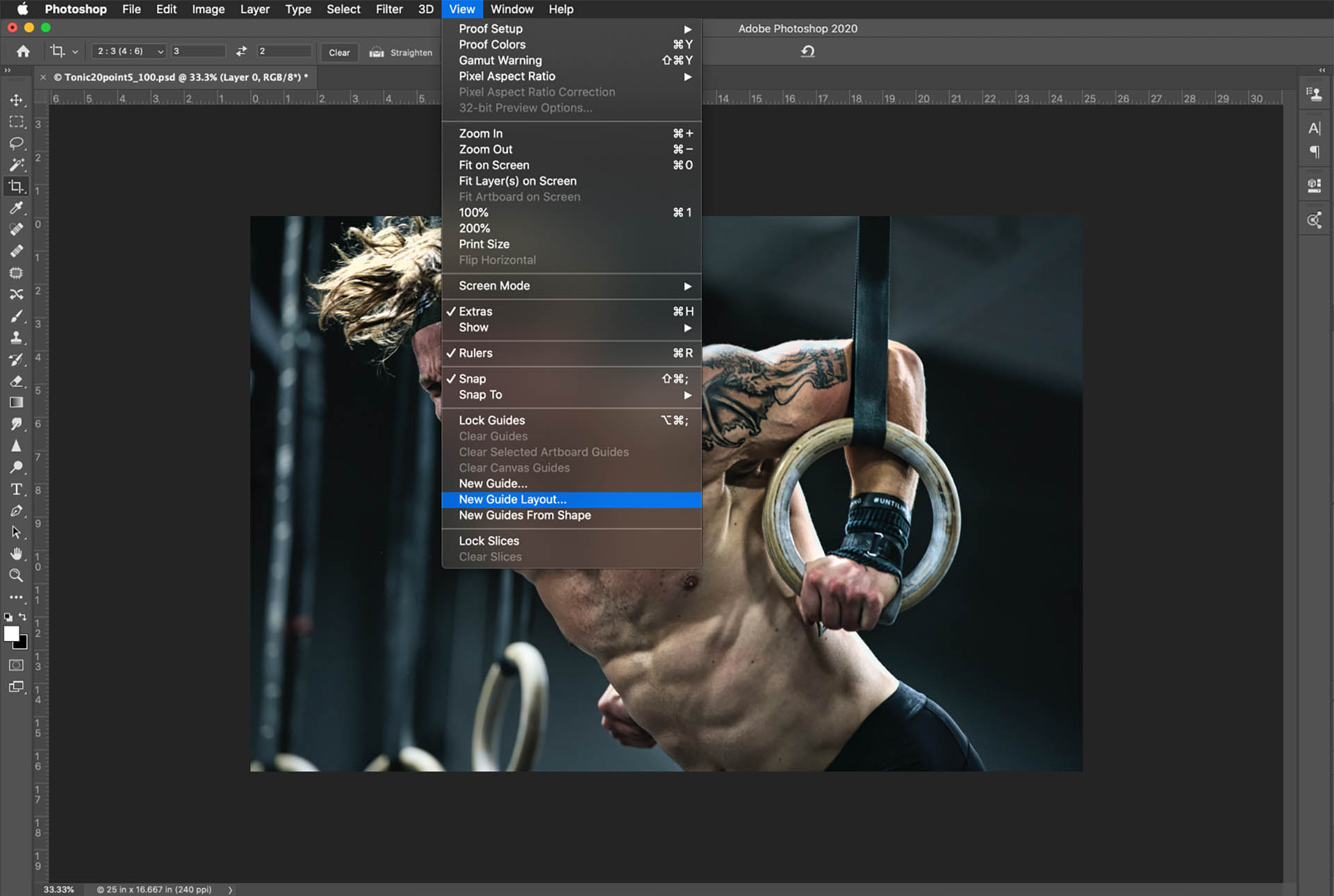Choose New Guide Layout menu item
1334x896 pixels.
click(x=513, y=499)
